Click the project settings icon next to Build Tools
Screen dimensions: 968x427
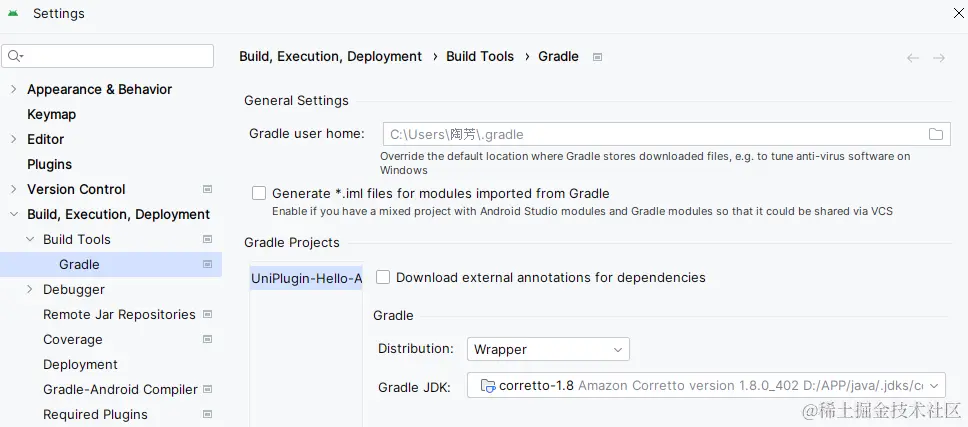tap(208, 239)
